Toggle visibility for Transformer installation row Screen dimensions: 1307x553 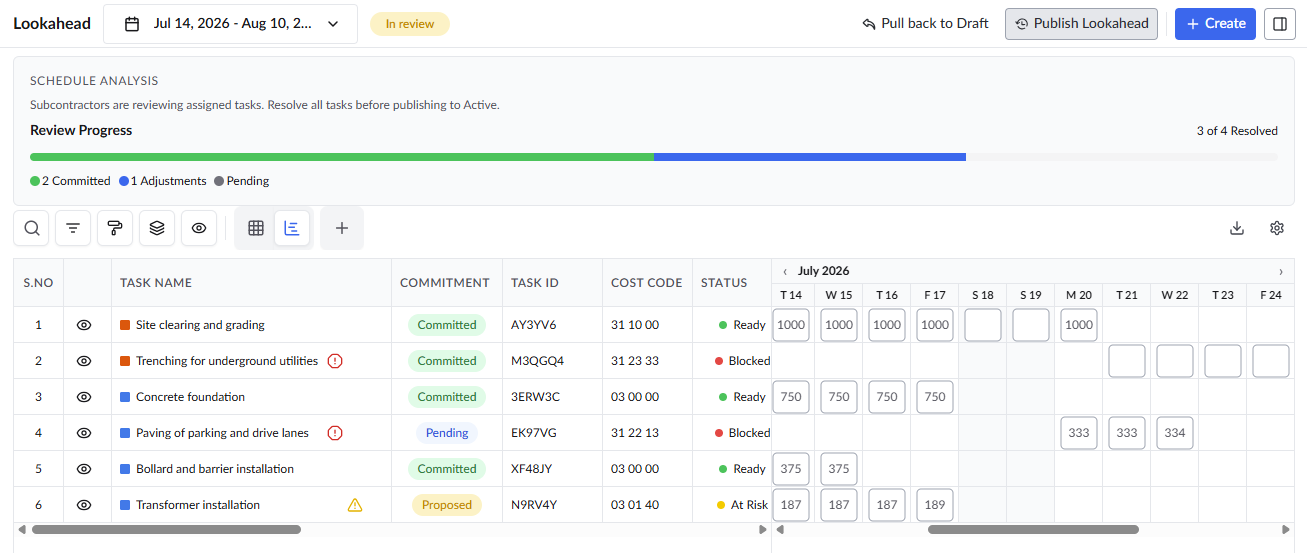(84, 505)
